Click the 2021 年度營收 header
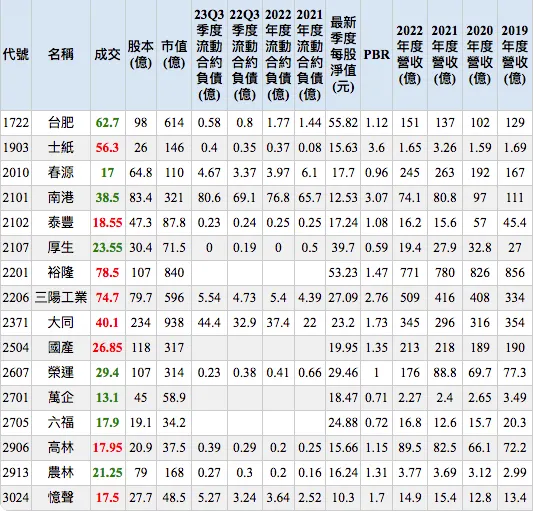The width and height of the screenshot is (533, 511). (445, 54)
